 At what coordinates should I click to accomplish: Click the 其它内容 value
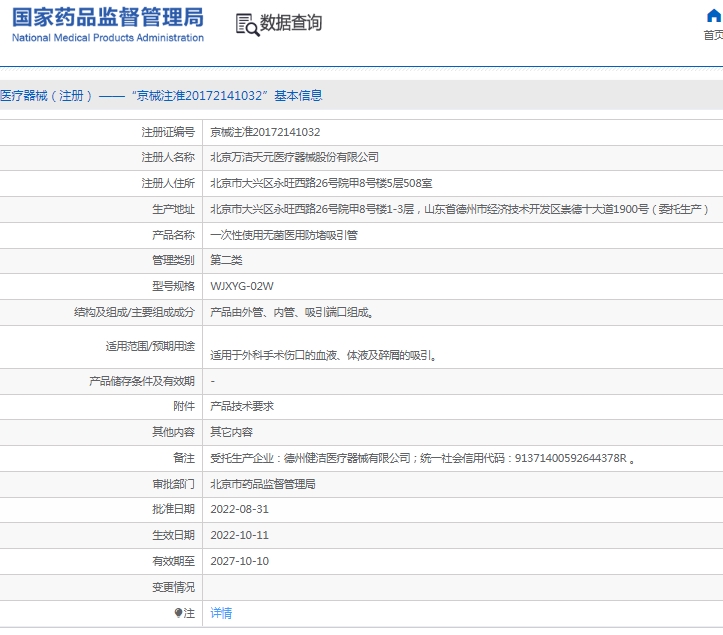tap(231, 432)
